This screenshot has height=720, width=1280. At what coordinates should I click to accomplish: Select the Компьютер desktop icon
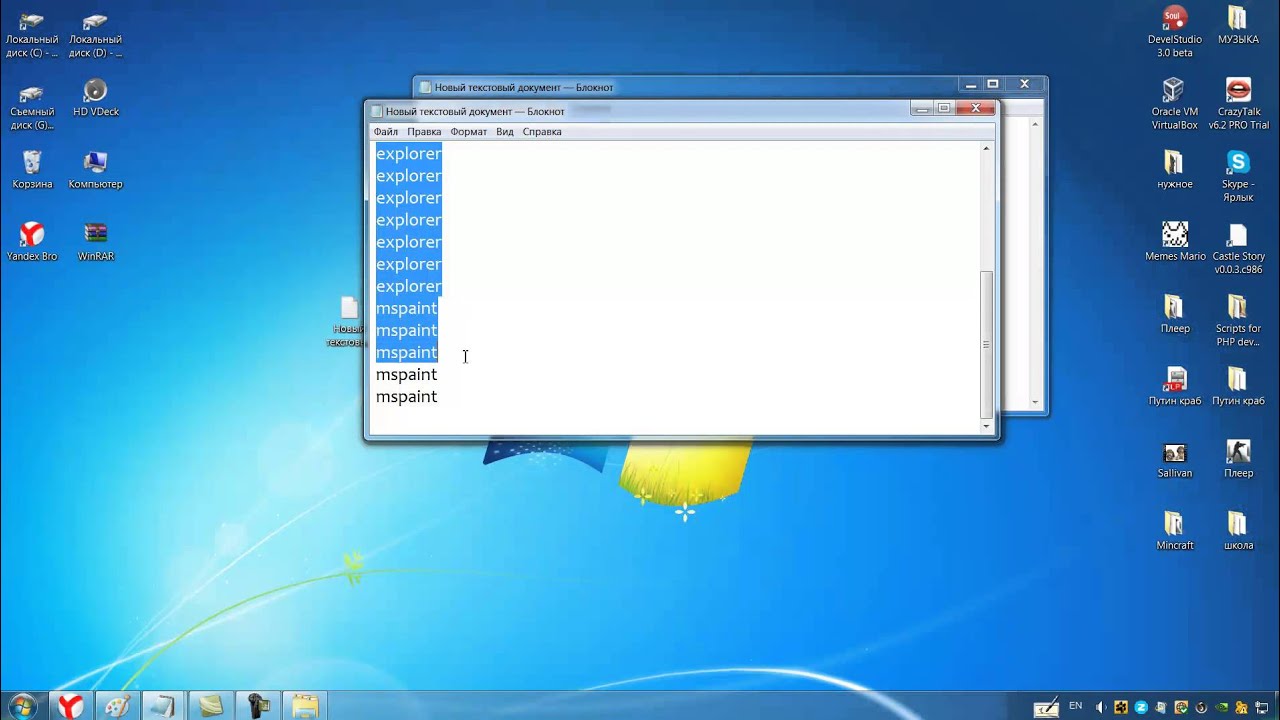click(96, 170)
